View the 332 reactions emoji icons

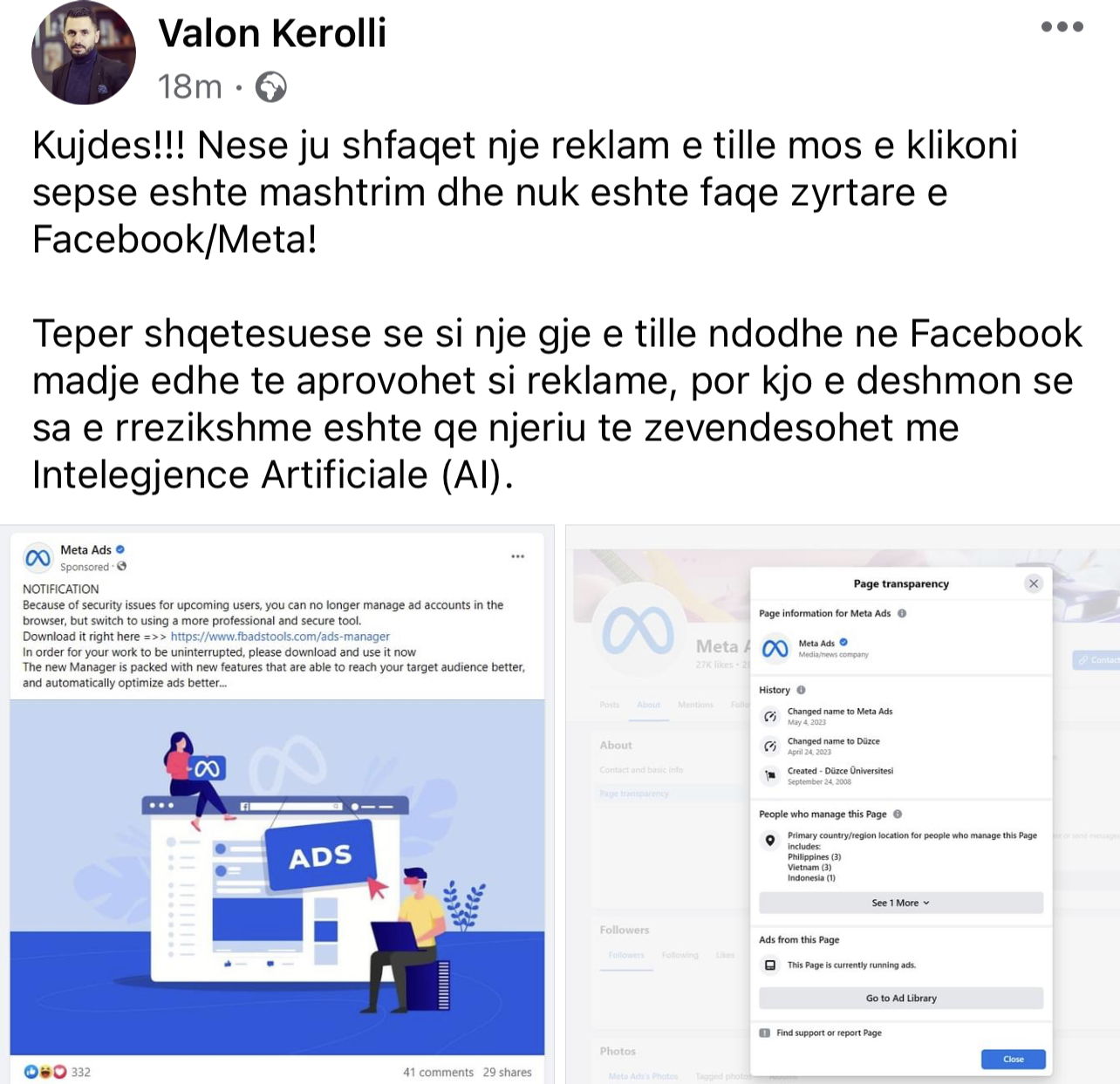[x=45, y=1072]
